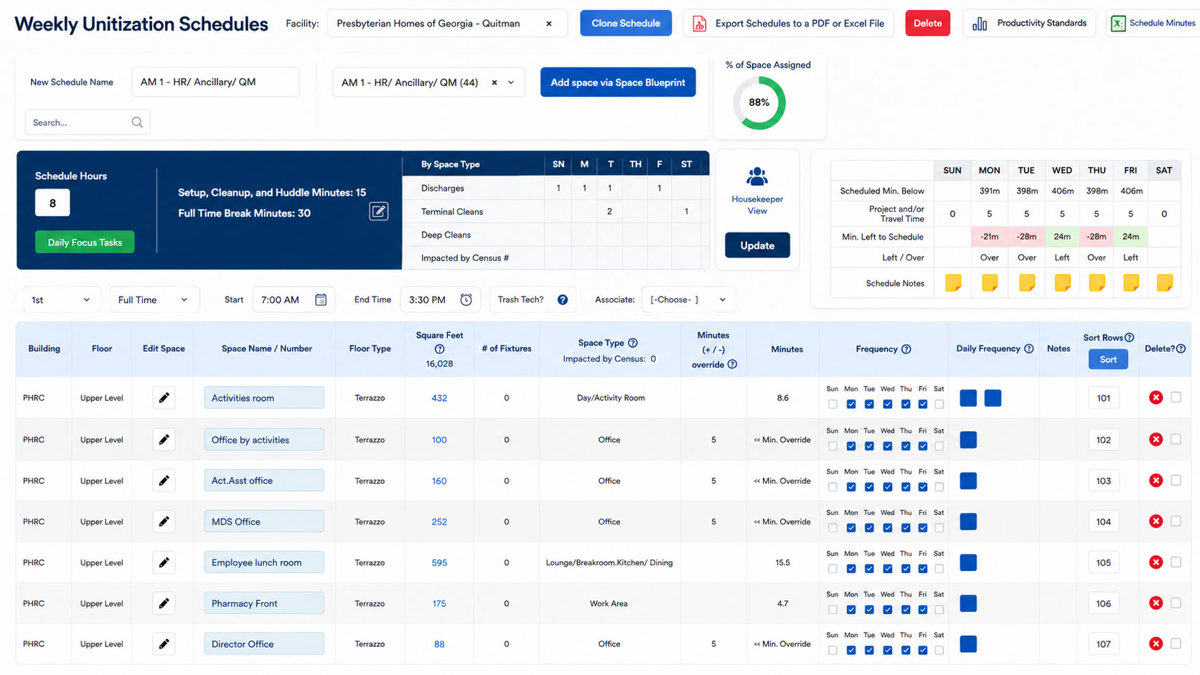1200x675 pixels.
Task: Open Monday's schedule note sticky icon
Action: click(x=989, y=283)
